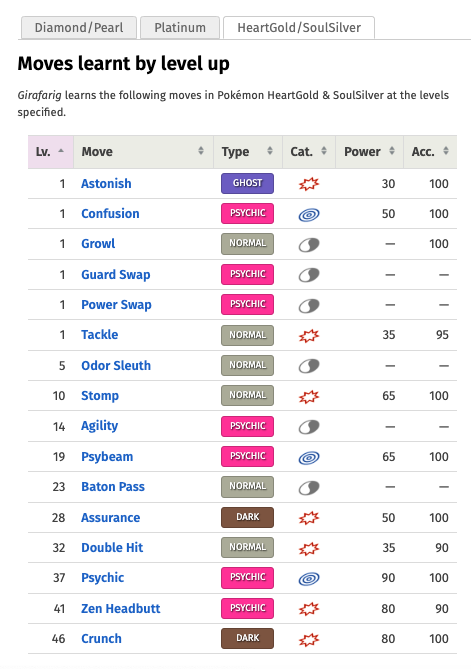Click status category icon for Growl
The image size is (471, 669).
click(309, 245)
